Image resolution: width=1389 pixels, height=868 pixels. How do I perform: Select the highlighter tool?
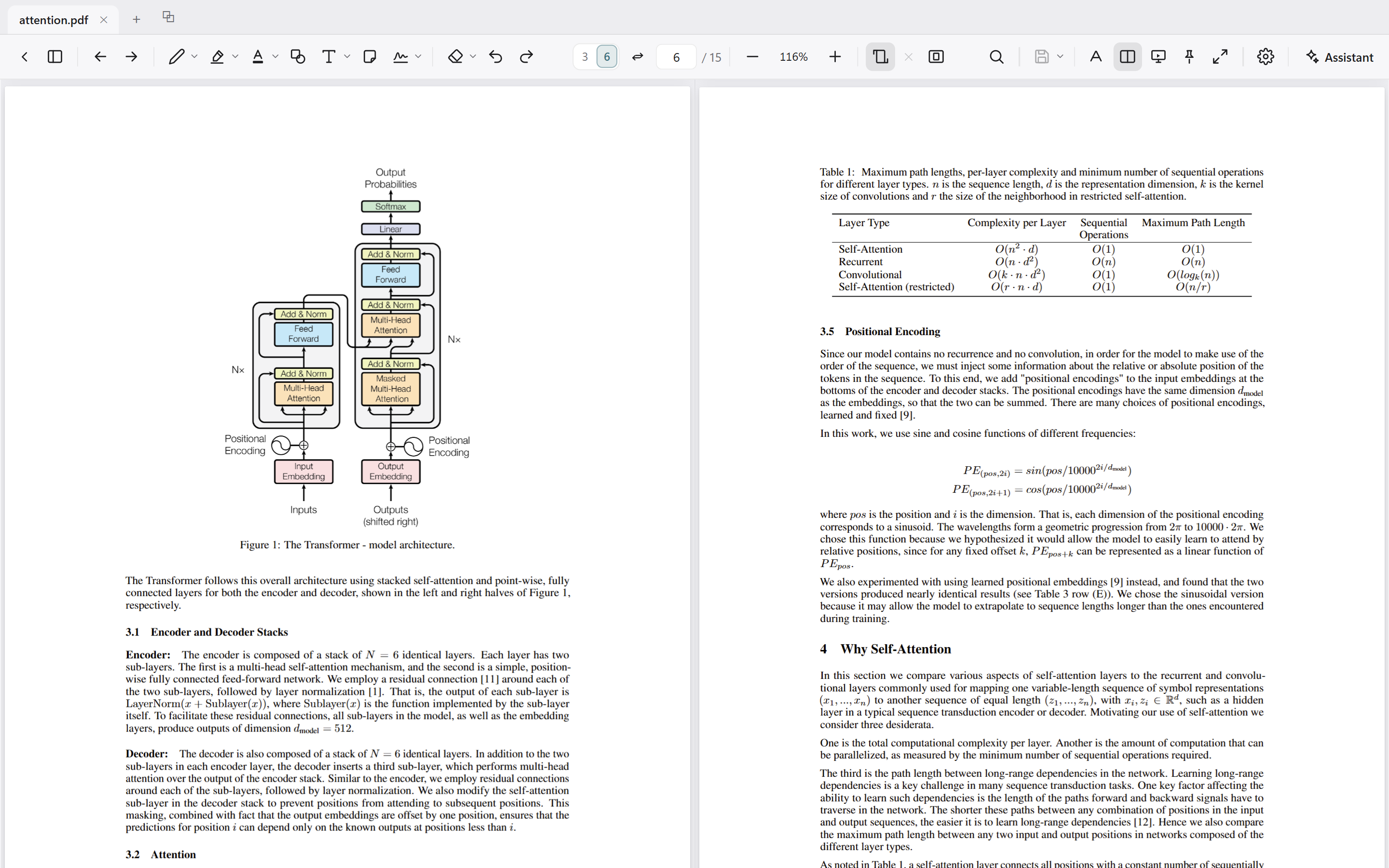[x=218, y=57]
